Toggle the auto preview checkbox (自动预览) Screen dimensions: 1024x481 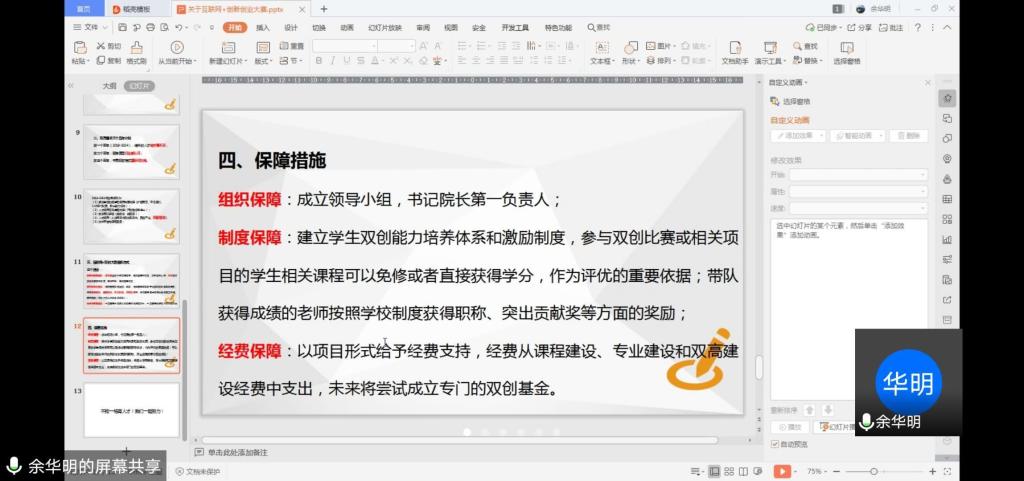(x=775, y=443)
